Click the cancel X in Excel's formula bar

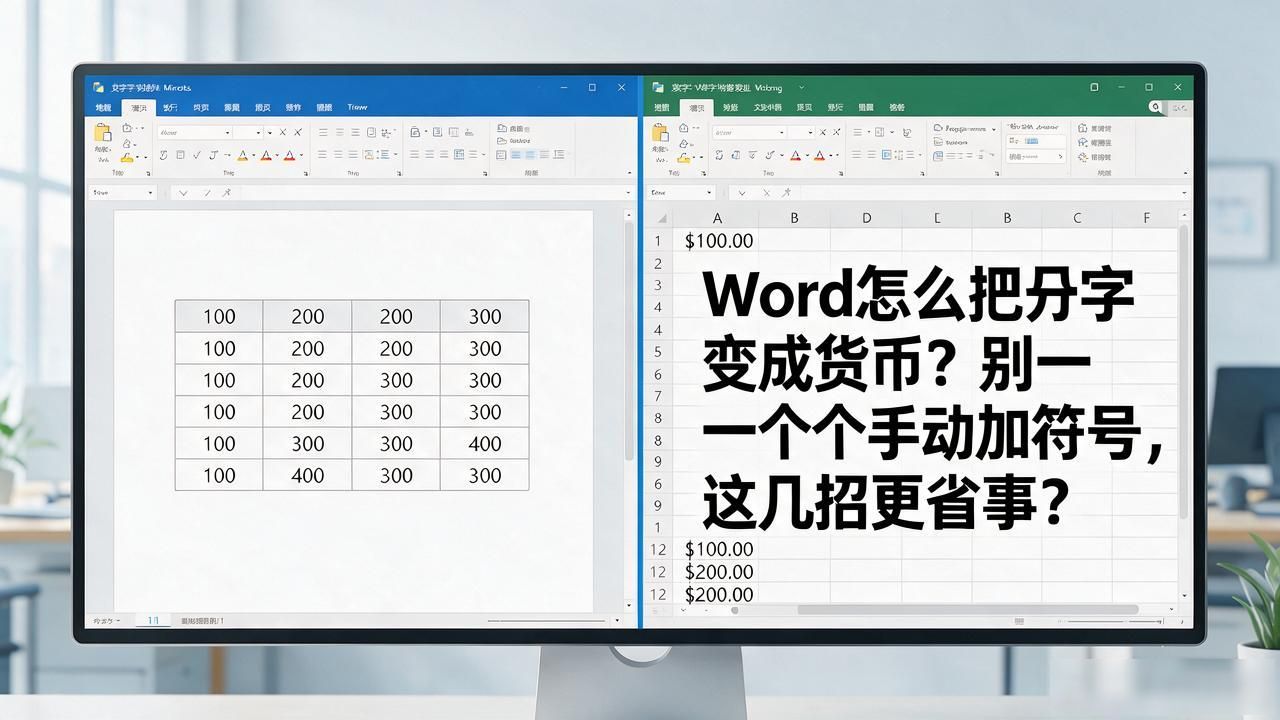click(x=765, y=192)
